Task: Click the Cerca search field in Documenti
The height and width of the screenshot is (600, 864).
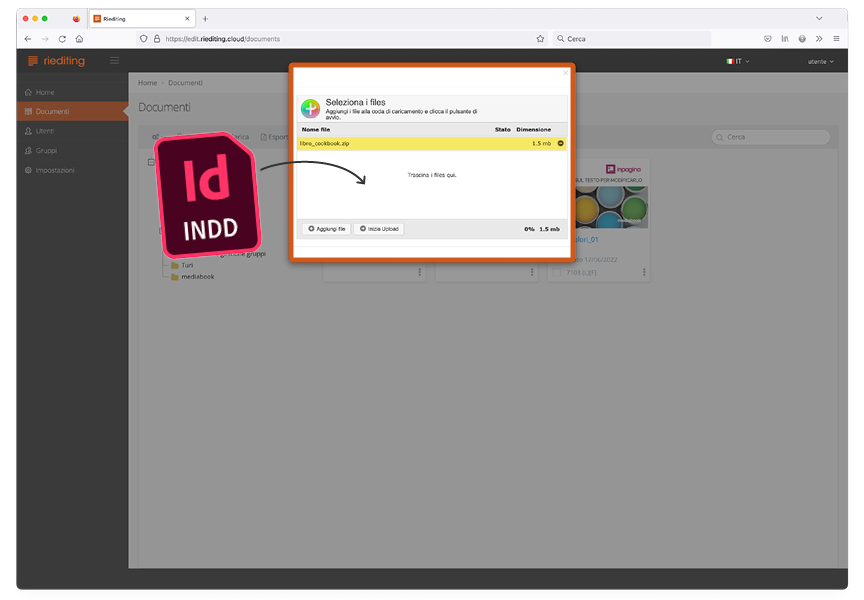Action: point(772,137)
